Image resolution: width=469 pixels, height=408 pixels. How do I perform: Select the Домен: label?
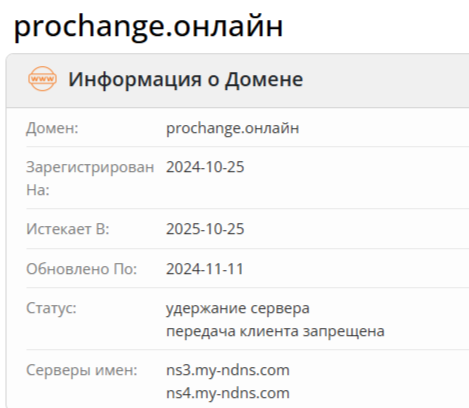coord(52,128)
